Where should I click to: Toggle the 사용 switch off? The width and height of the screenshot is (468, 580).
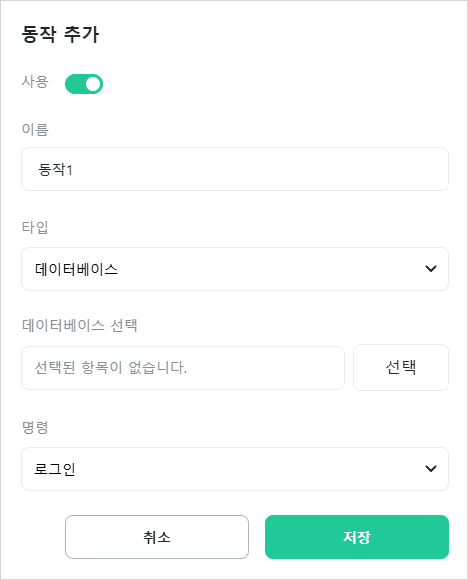click(x=84, y=84)
